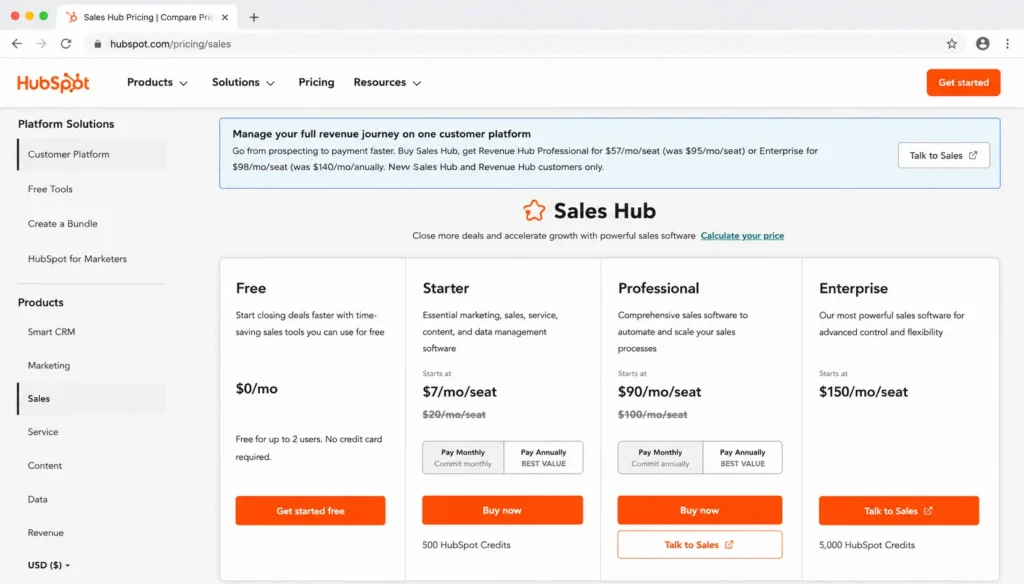Image resolution: width=1024 pixels, height=584 pixels.
Task: Close the Sales Hub Pricing tab
Action: coord(225,18)
